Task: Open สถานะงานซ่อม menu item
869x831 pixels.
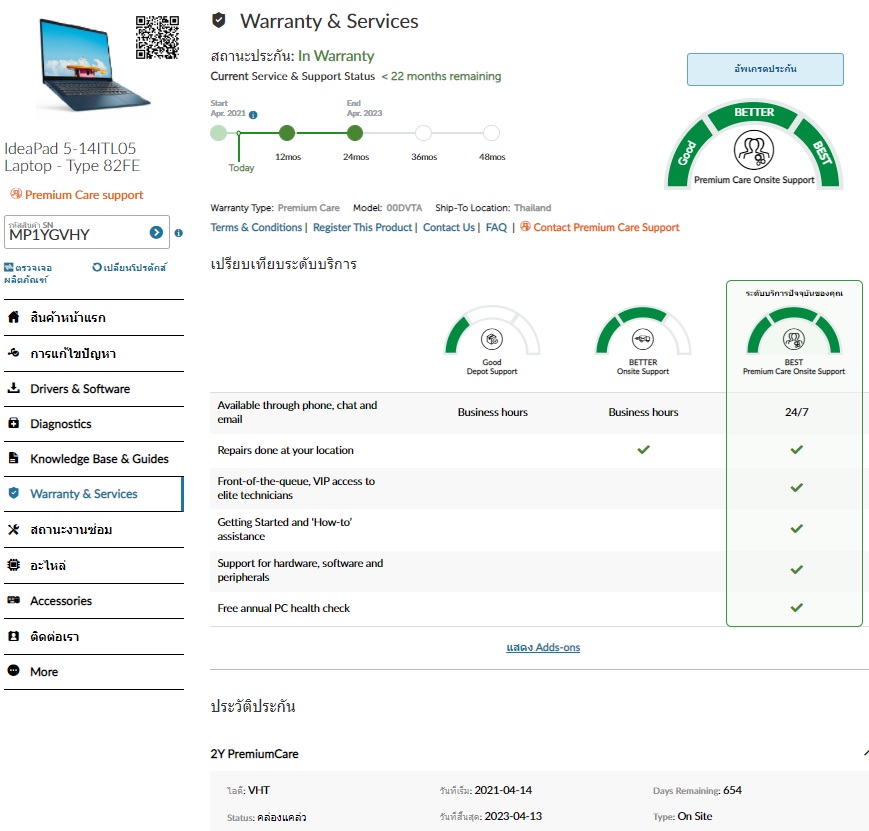Action: (x=94, y=529)
